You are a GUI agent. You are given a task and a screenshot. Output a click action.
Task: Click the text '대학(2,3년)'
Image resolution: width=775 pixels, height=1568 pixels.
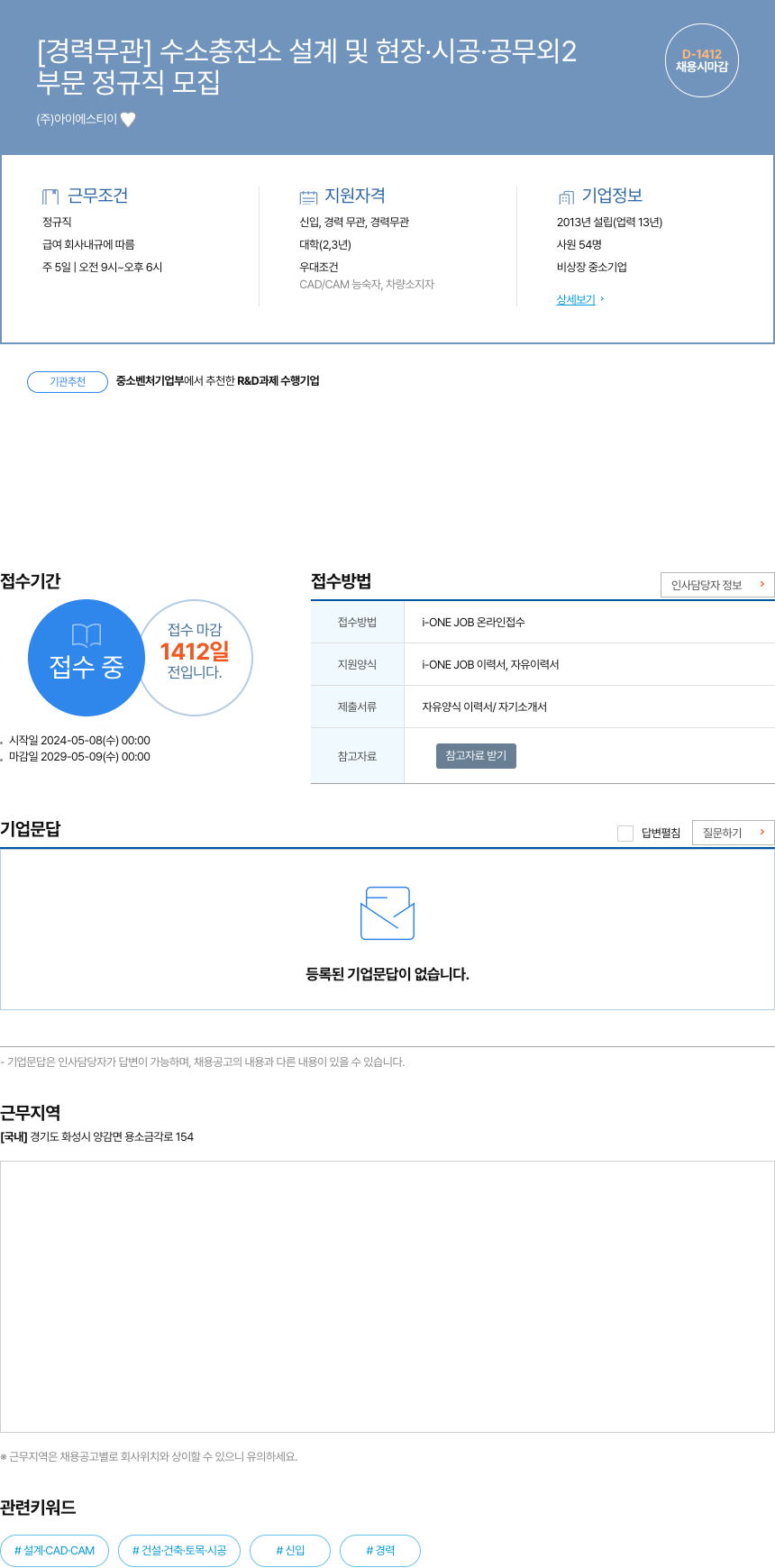(325, 245)
